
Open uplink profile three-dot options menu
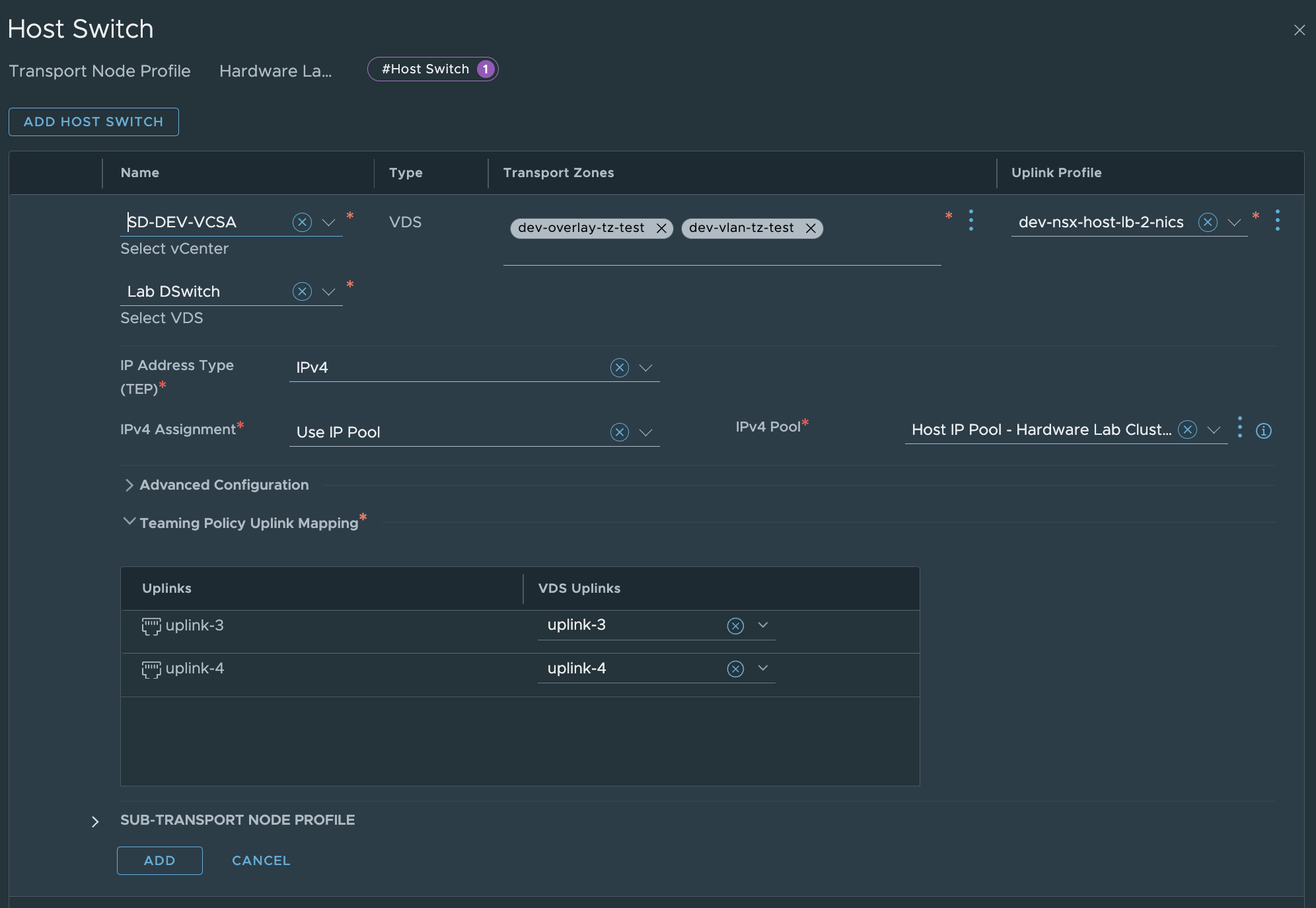pyautogui.click(x=1277, y=220)
